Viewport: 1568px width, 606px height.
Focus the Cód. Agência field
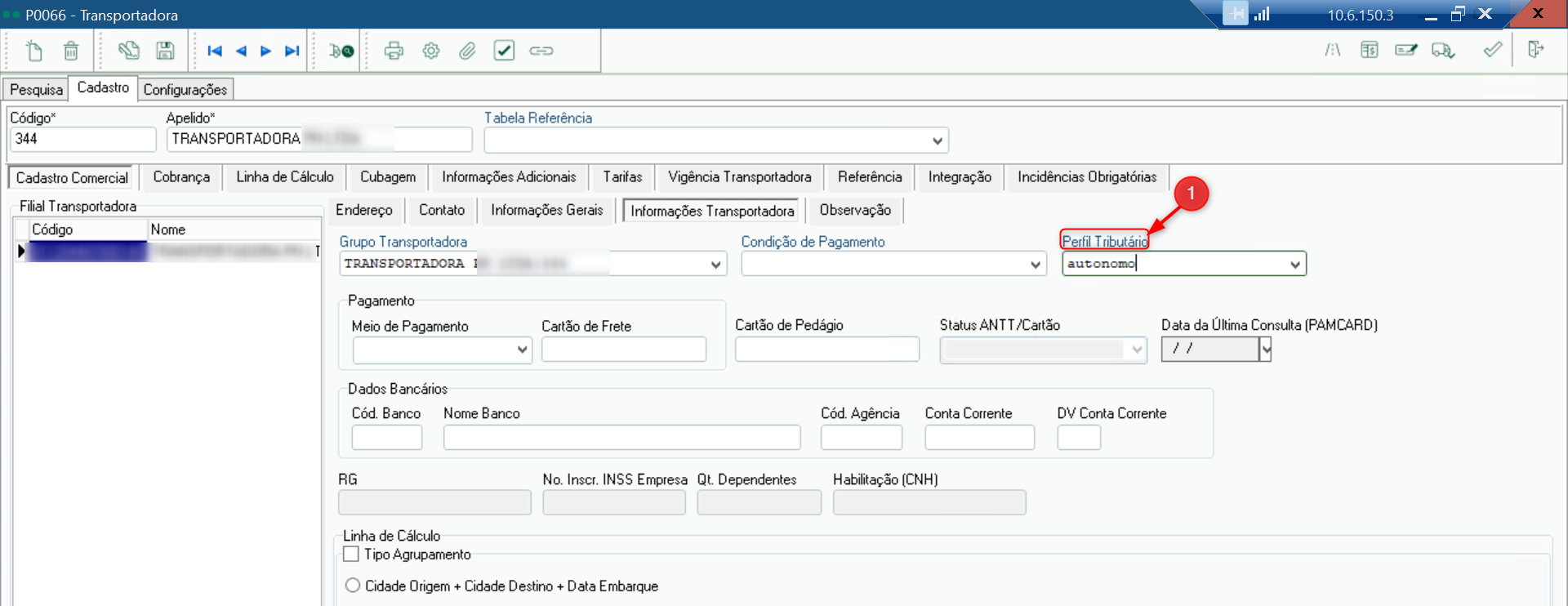click(x=862, y=437)
